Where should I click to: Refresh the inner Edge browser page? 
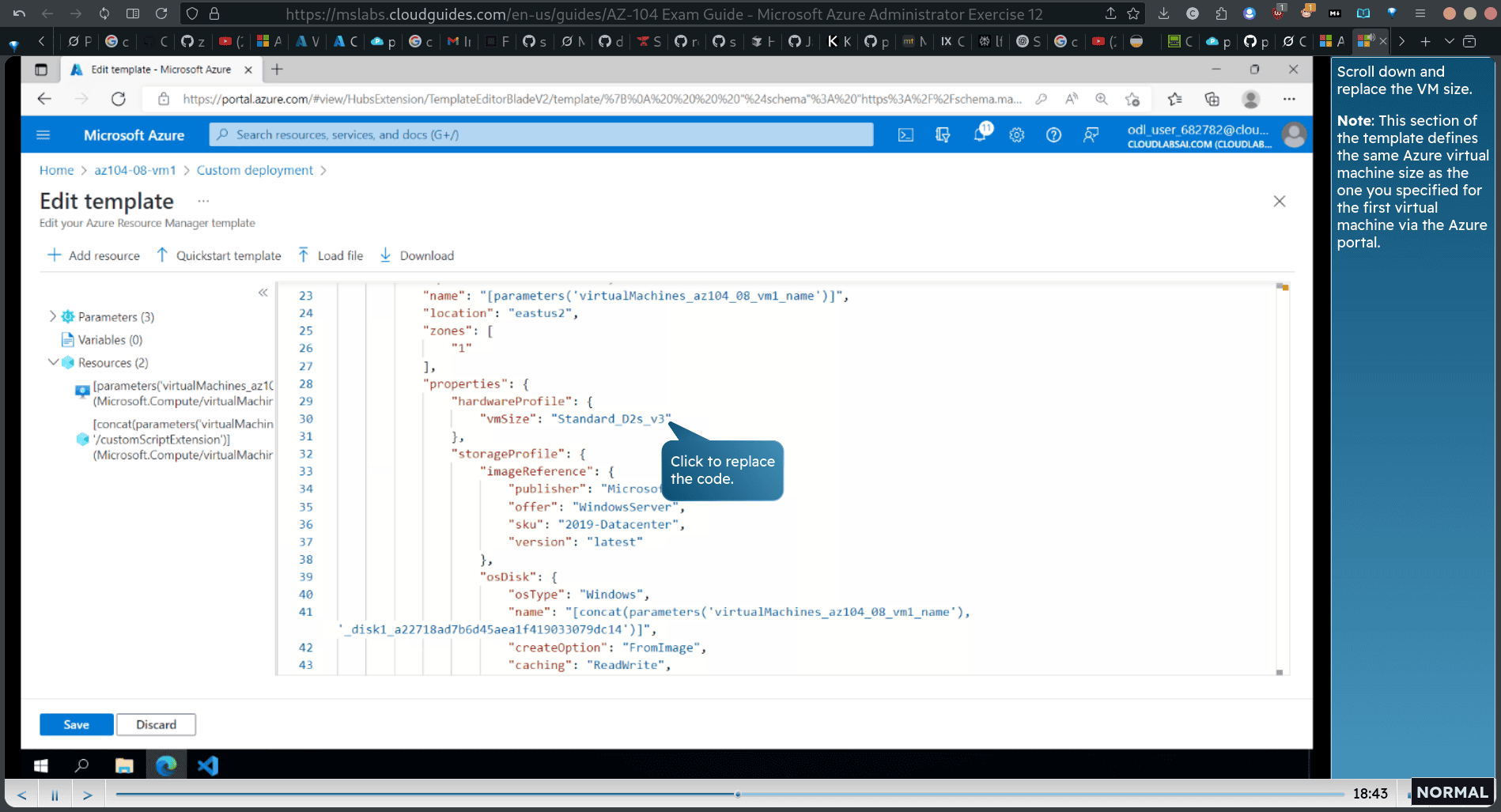tap(119, 99)
